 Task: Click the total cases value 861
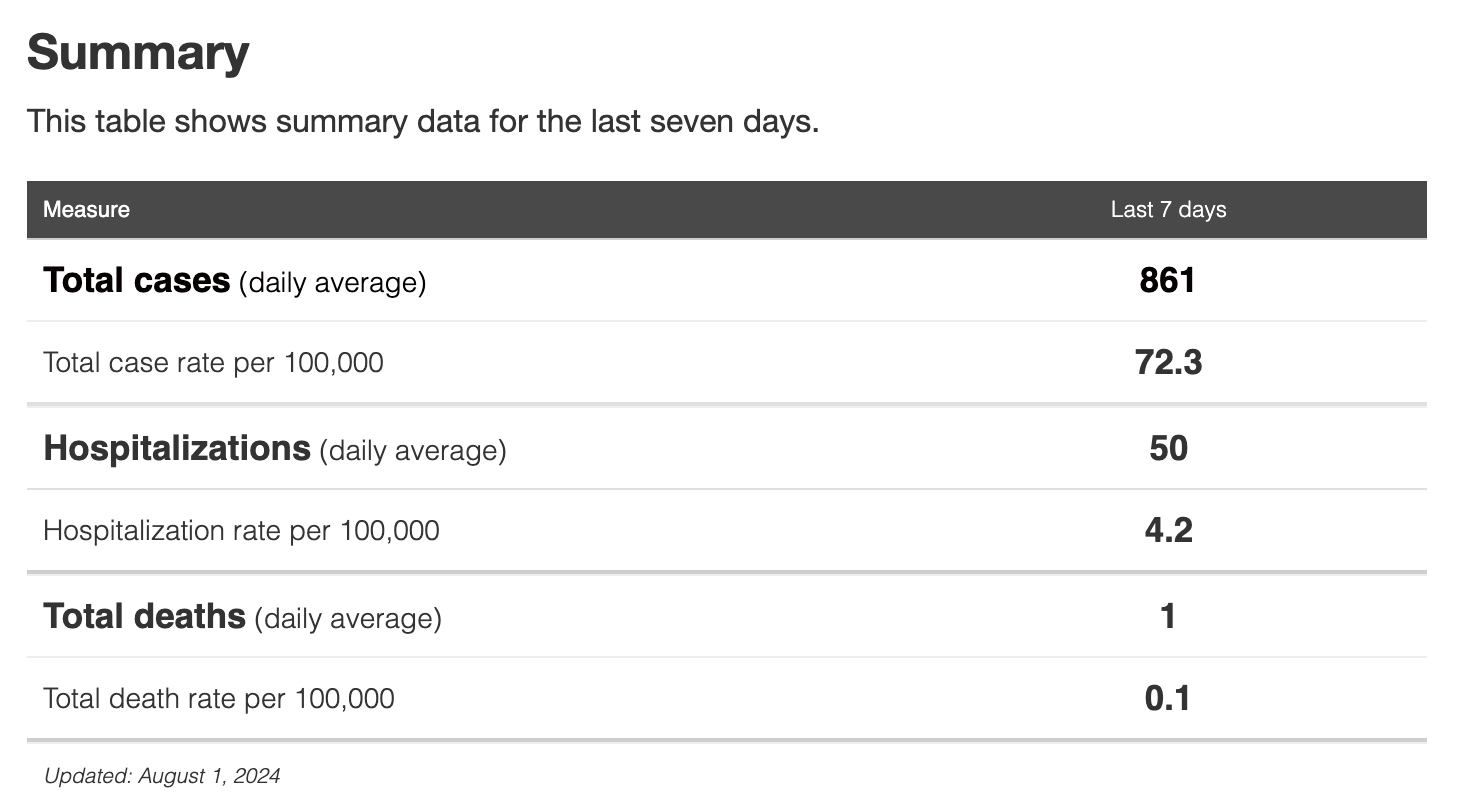click(x=1167, y=280)
